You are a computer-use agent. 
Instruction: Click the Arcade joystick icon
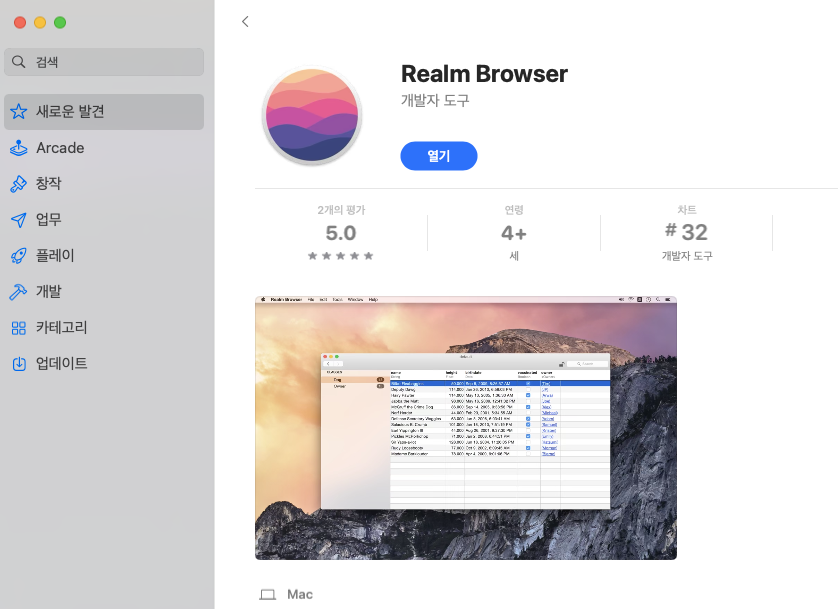click(x=19, y=148)
